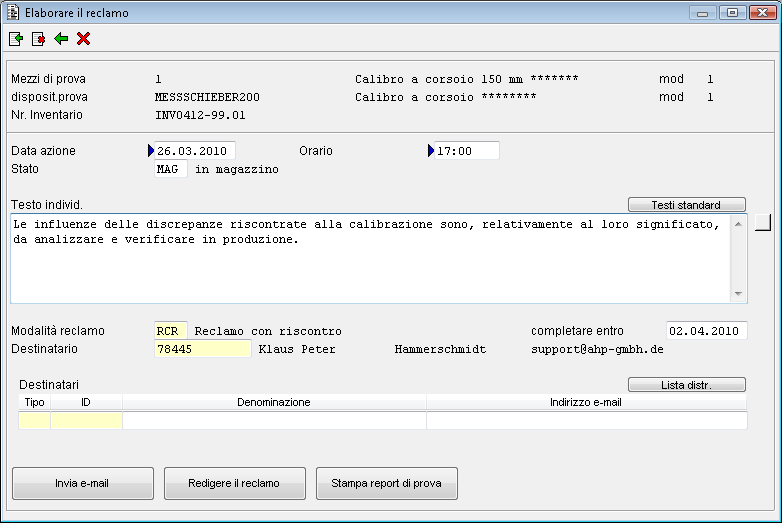Minimize the Elaborare il reclamo window
782x523 pixels.
703,12
